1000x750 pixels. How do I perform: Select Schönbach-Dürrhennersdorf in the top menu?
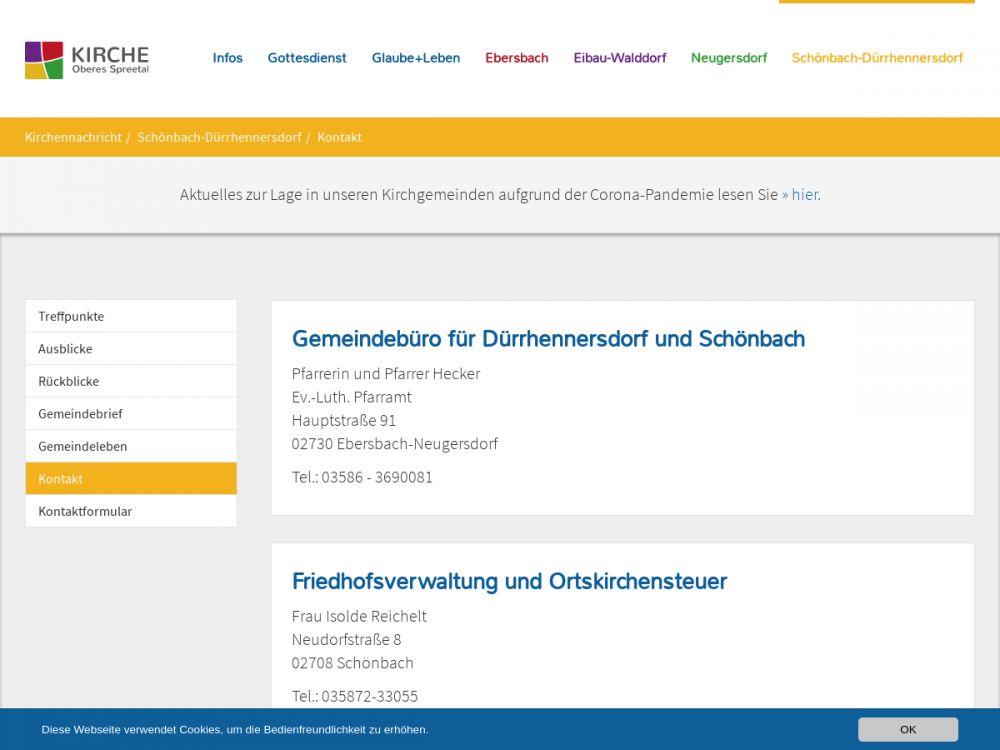click(x=877, y=58)
